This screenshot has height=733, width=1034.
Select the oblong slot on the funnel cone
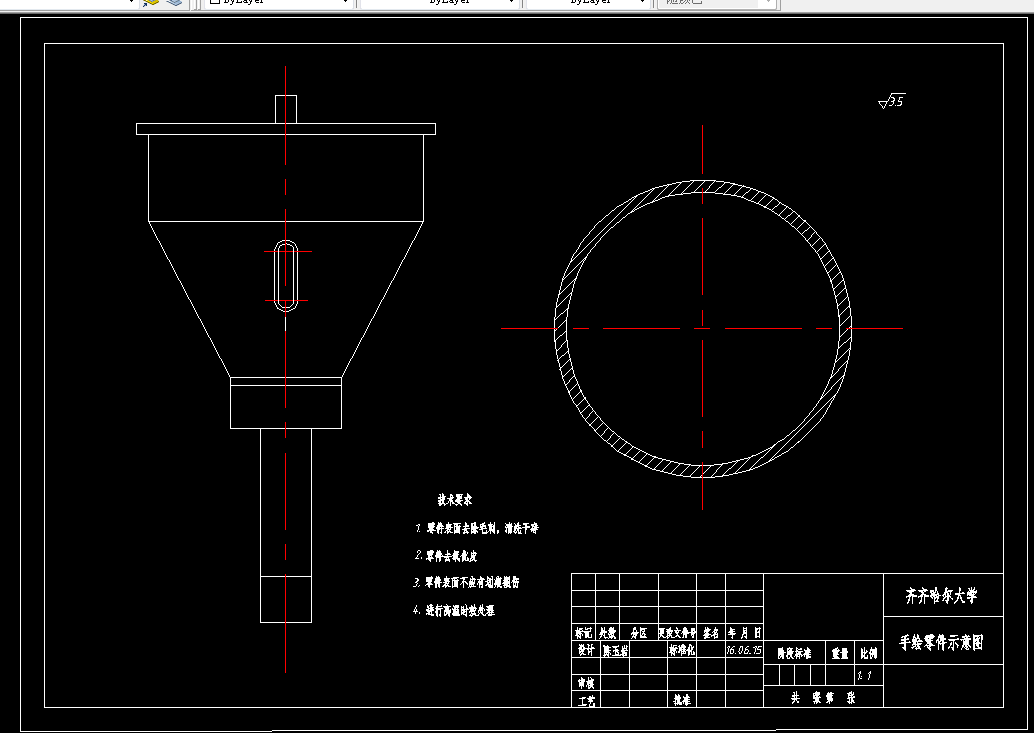click(286, 276)
